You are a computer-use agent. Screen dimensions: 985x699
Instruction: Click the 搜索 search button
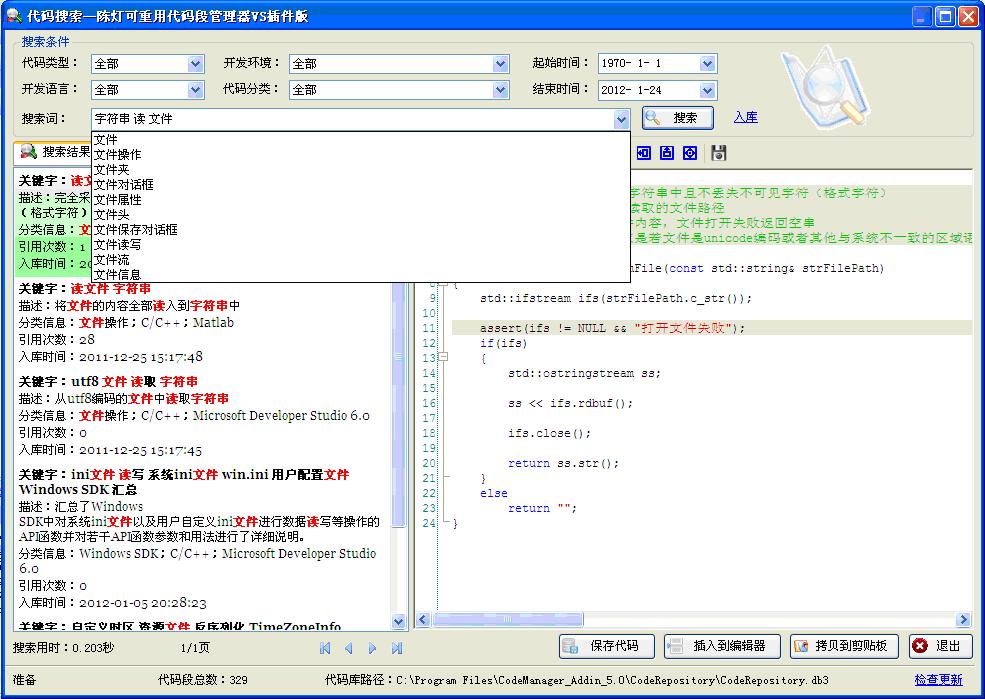(677, 118)
